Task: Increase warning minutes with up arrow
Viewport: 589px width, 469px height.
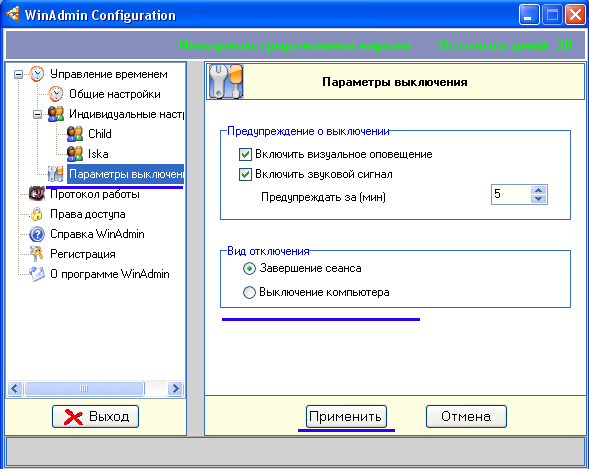Action: [539, 190]
